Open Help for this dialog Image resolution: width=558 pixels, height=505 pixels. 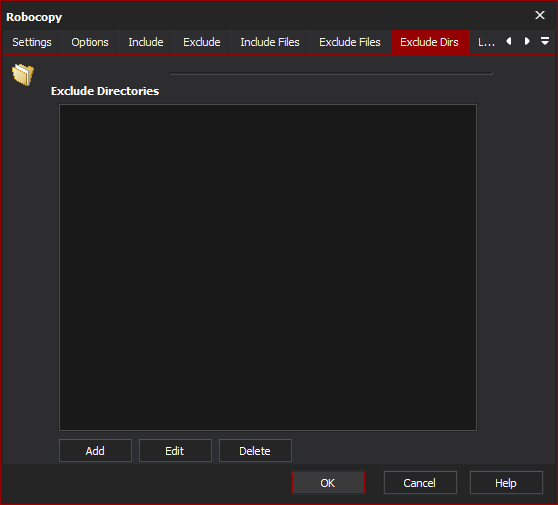[506, 483]
